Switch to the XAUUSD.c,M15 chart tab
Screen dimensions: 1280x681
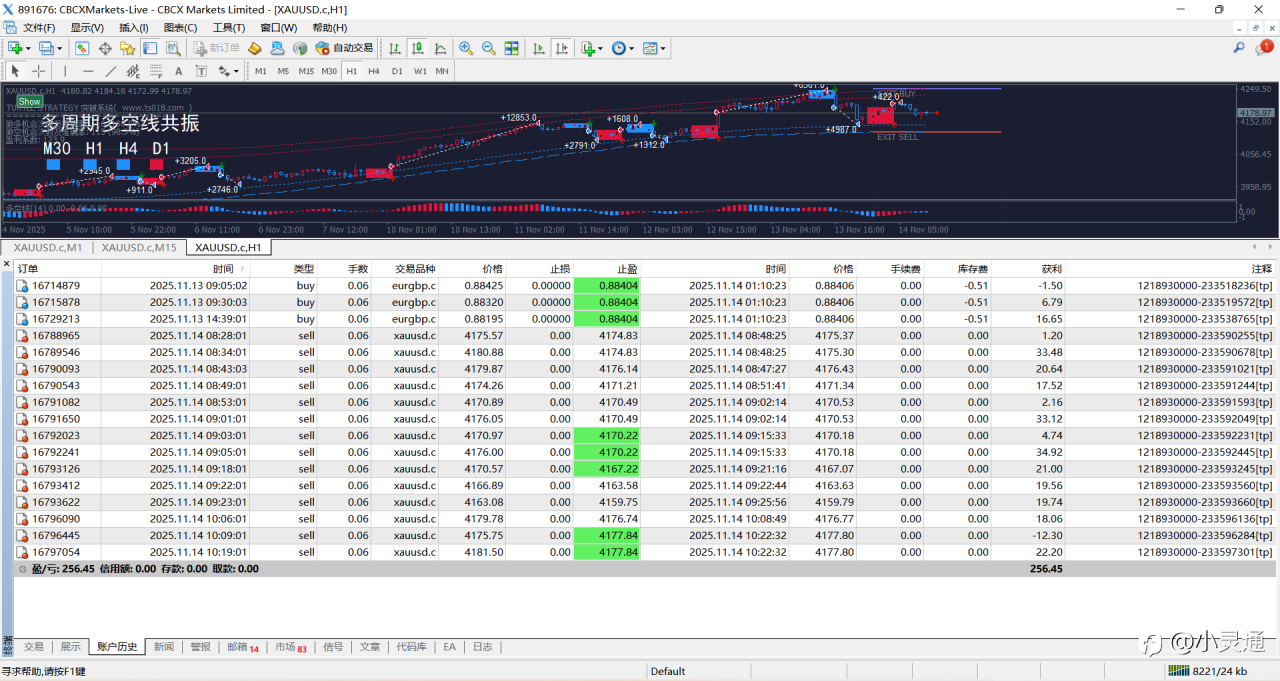(139, 248)
